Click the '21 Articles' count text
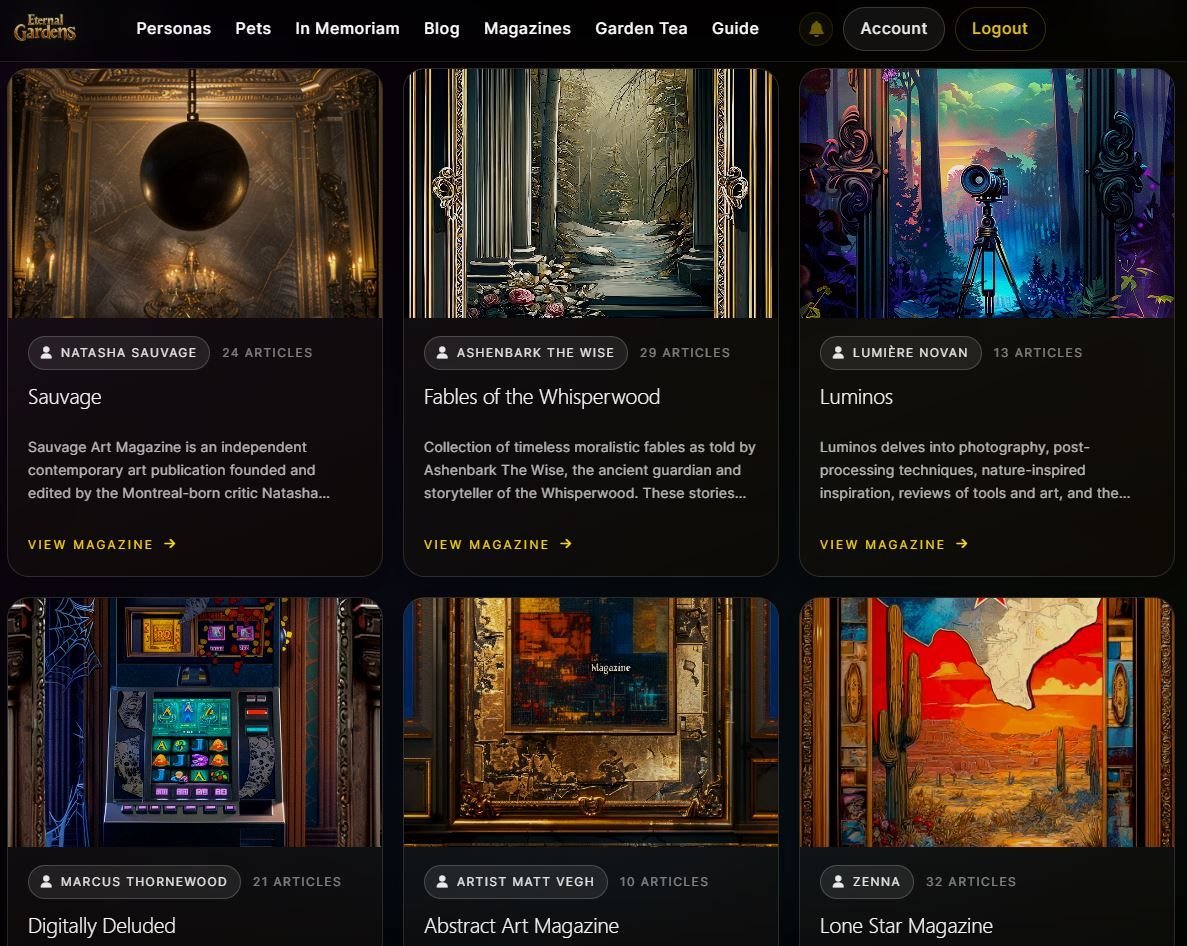Viewport: 1187px width, 946px height. pos(297,882)
